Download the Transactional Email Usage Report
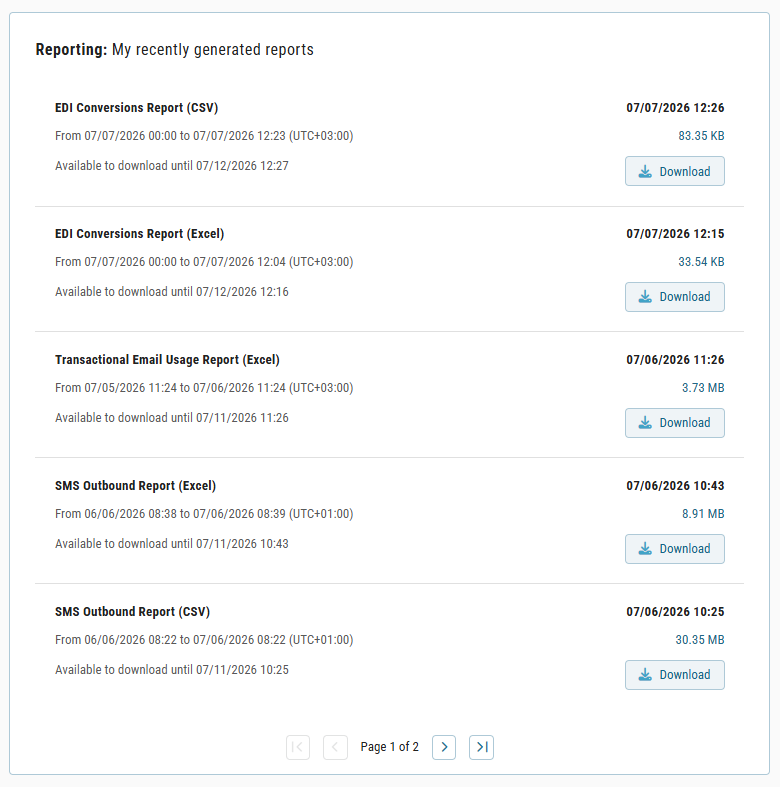780x787 pixels. (675, 423)
